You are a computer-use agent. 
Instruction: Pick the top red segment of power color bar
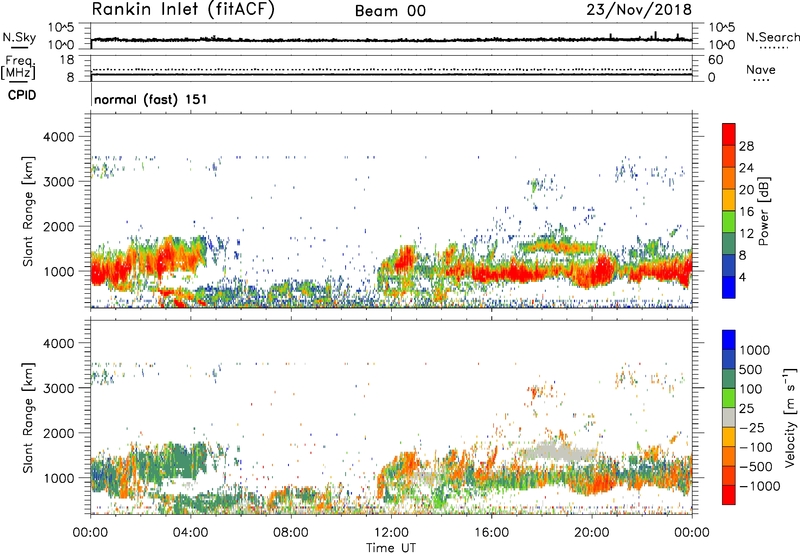729,134
